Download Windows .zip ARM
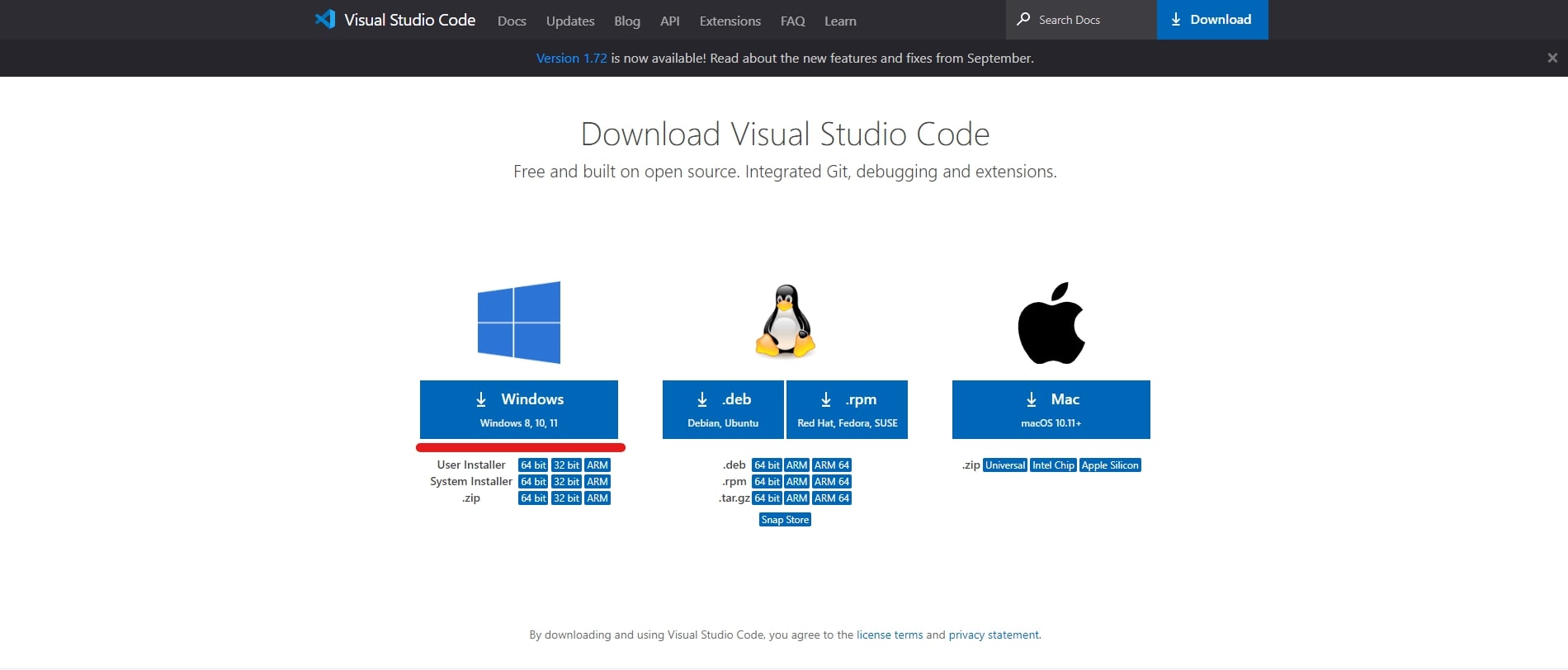The image size is (1568, 670). [597, 498]
